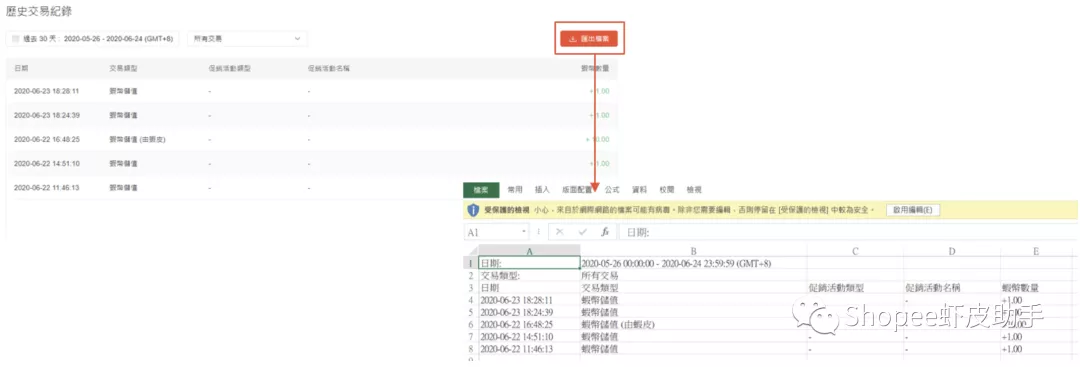Click Excel cell A4 2020-06-23 18:28:11
This screenshot has width=1080, height=367.
click(x=529, y=300)
